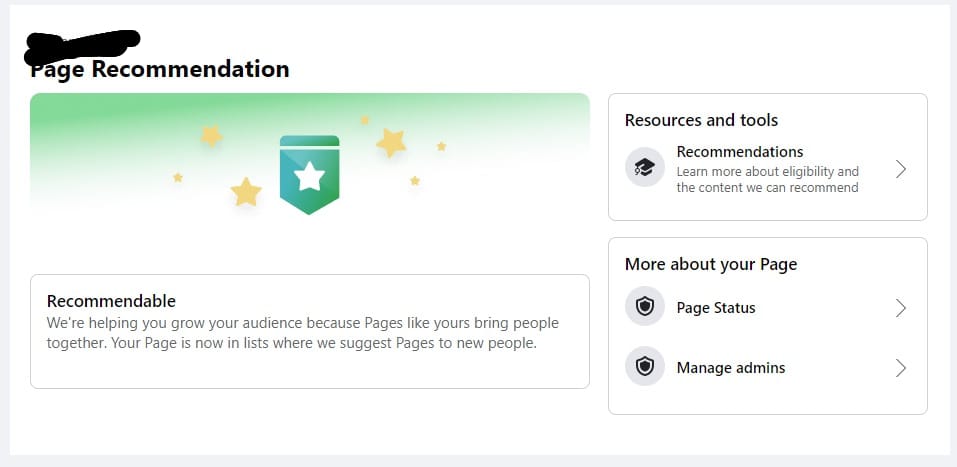Click the yellow star below-left of badge

pyautogui.click(x=246, y=192)
